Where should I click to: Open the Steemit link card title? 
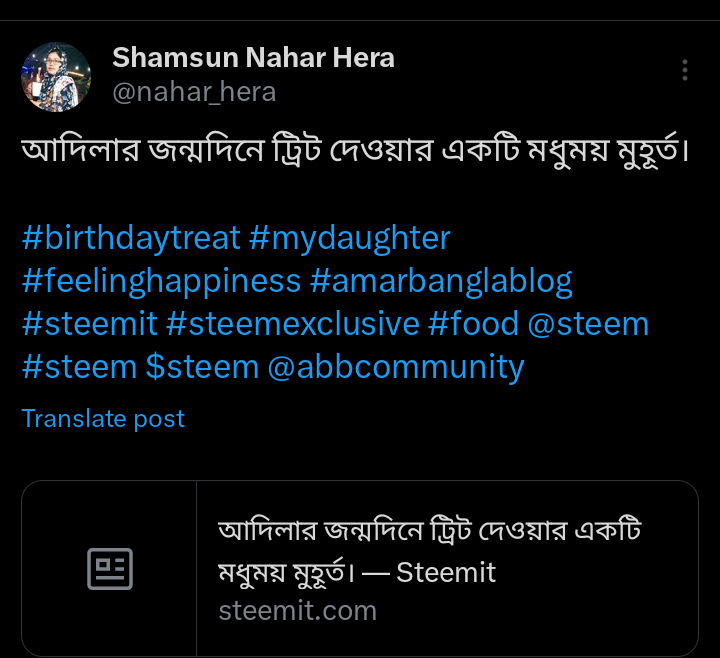point(430,551)
